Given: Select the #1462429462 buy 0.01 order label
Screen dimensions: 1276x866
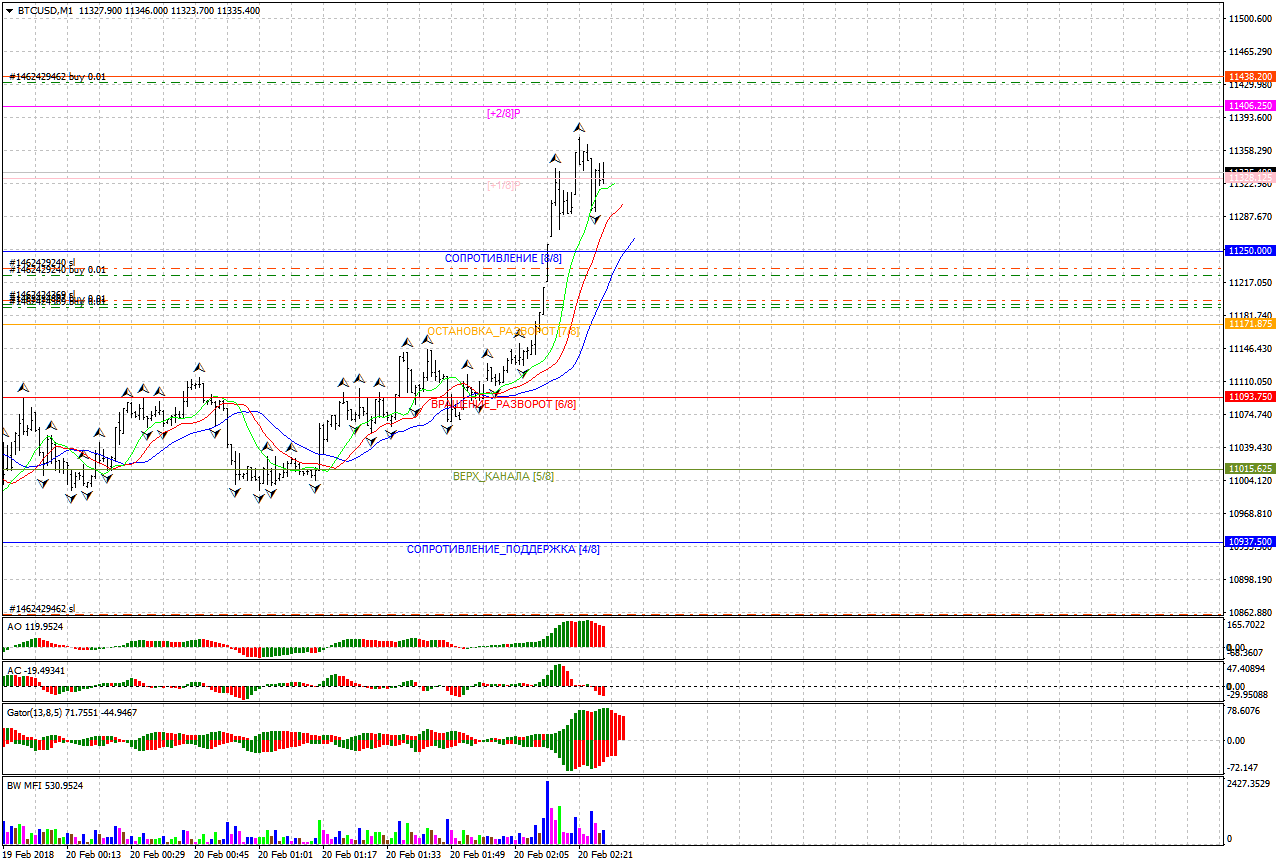Looking at the screenshot, I should [x=57, y=76].
